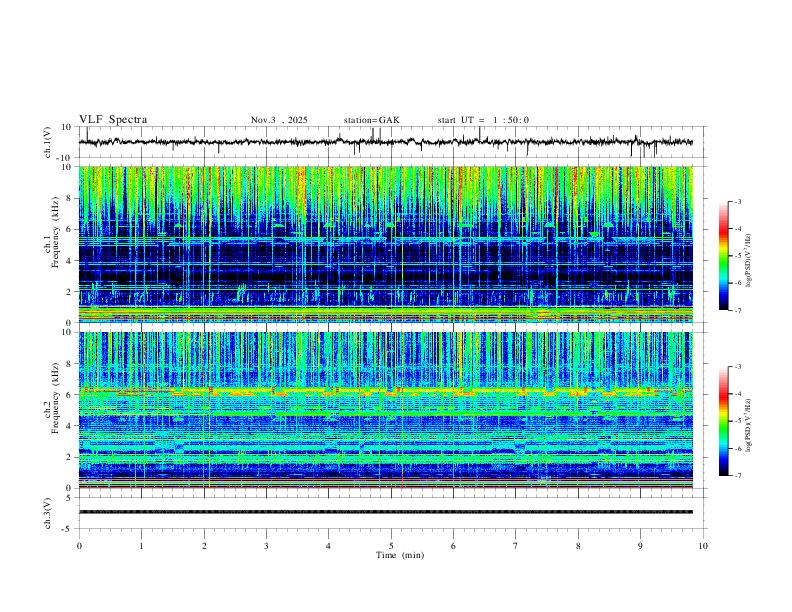Click time-axis tick label "8"
Viewport: 792px width, 612px height.
coord(578,546)
